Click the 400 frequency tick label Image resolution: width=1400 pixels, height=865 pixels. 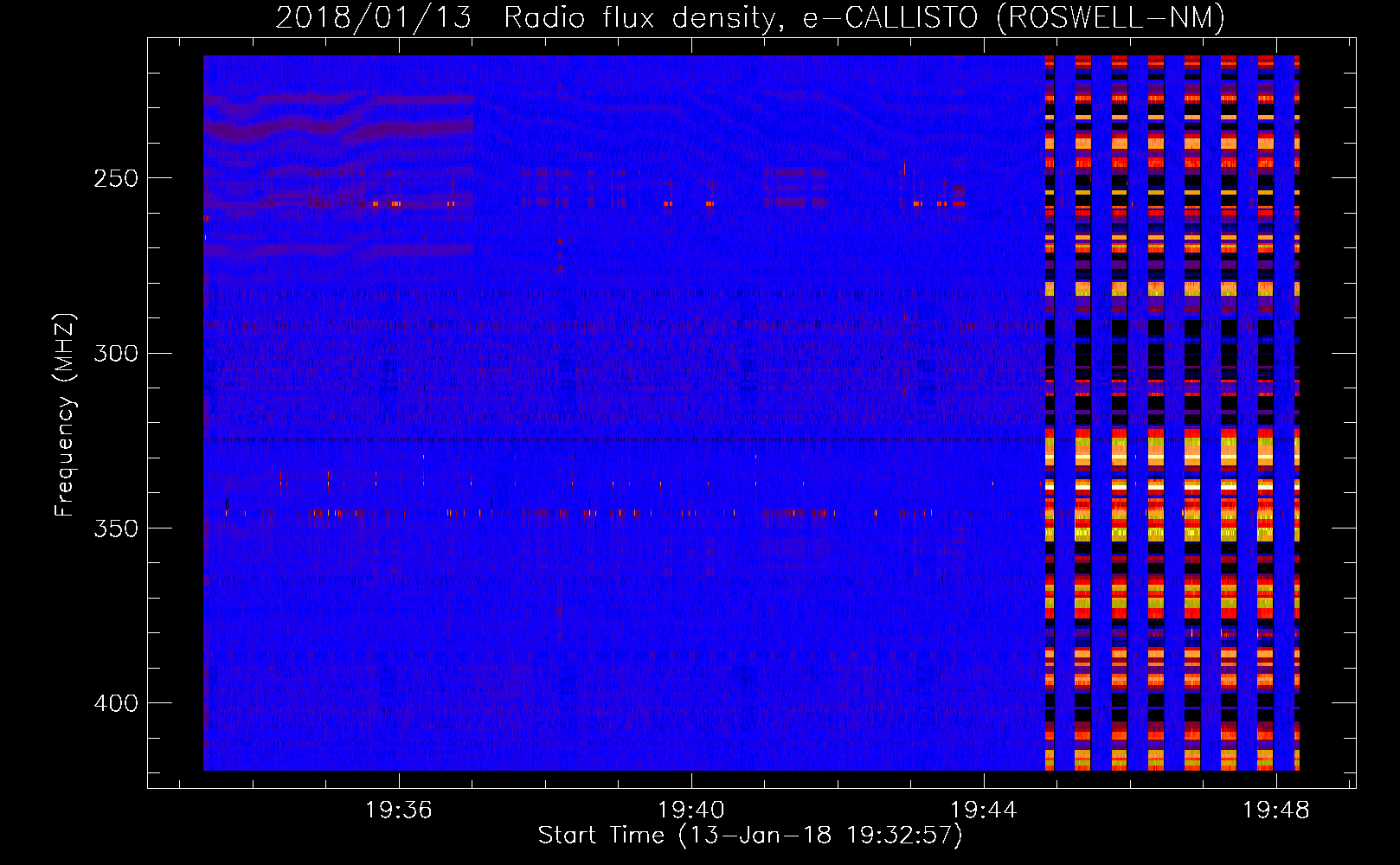click(116, 703)
